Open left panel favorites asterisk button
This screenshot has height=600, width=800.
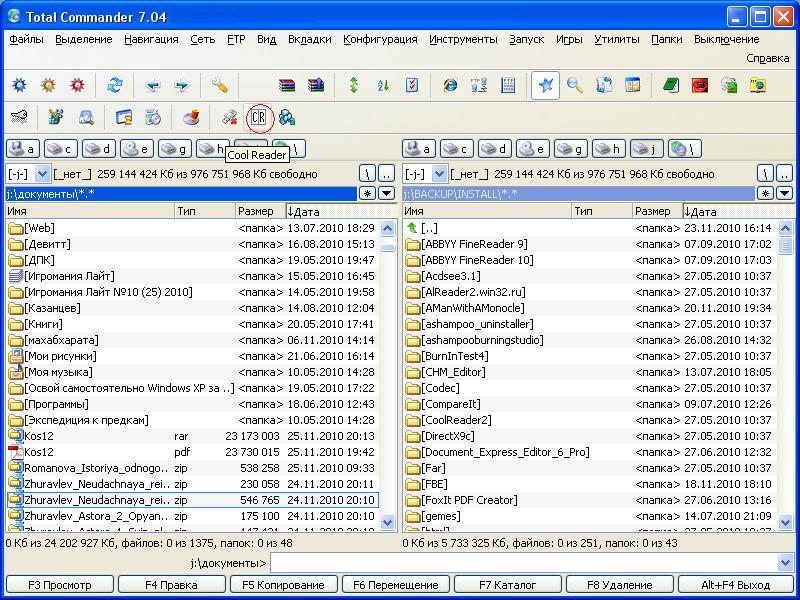pos(367,193)
